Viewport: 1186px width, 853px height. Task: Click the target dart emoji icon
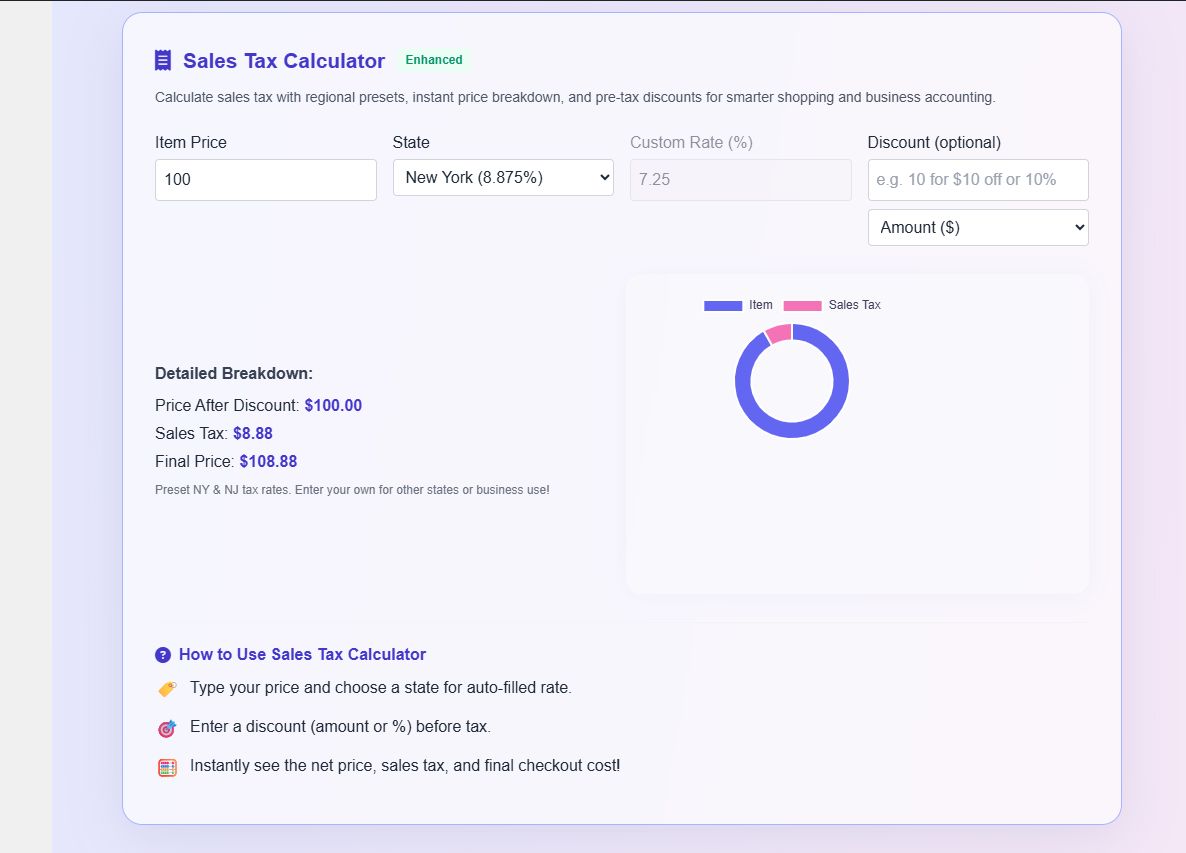point(167,728)
